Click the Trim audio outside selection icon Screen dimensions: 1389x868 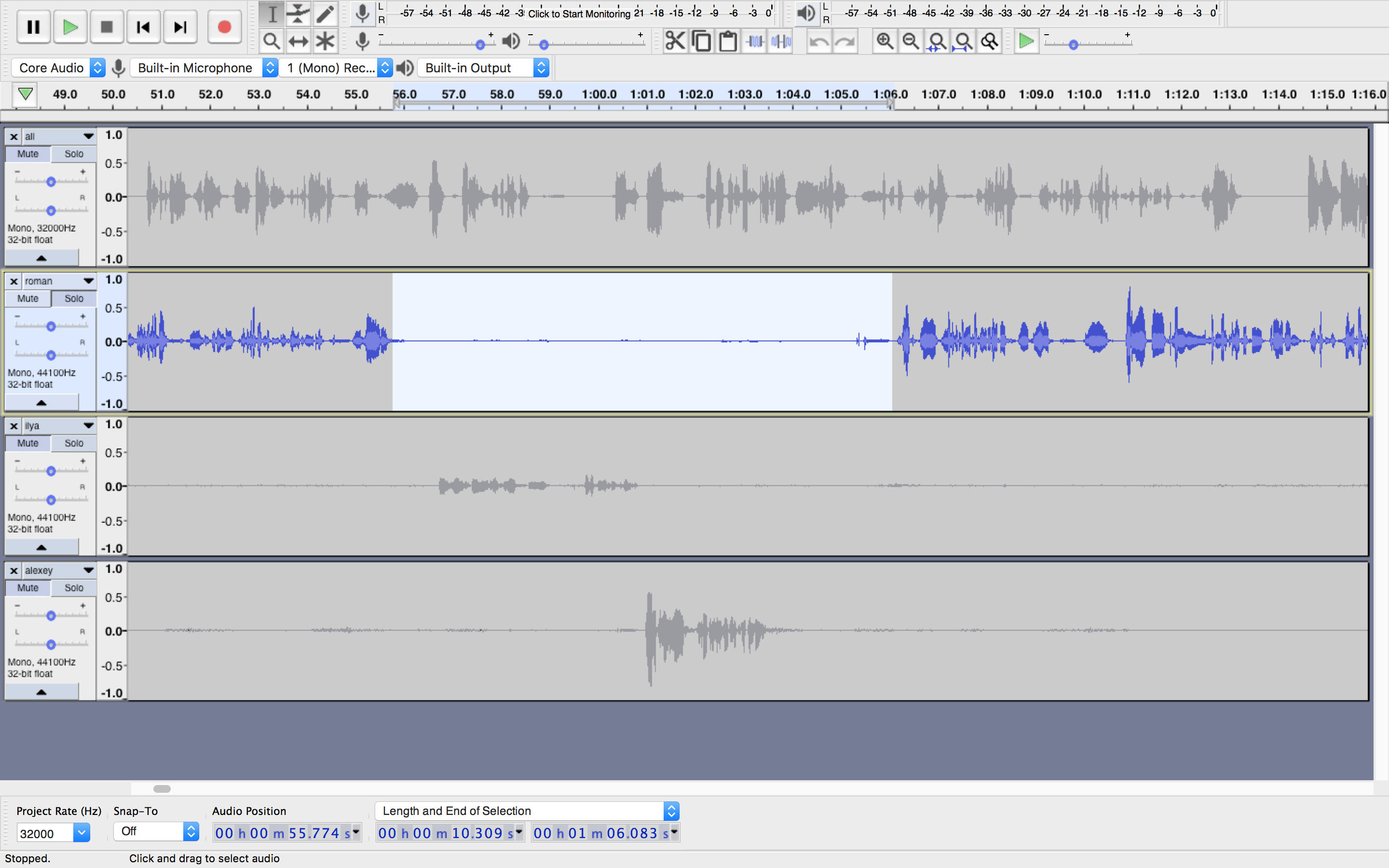(755, 41)
